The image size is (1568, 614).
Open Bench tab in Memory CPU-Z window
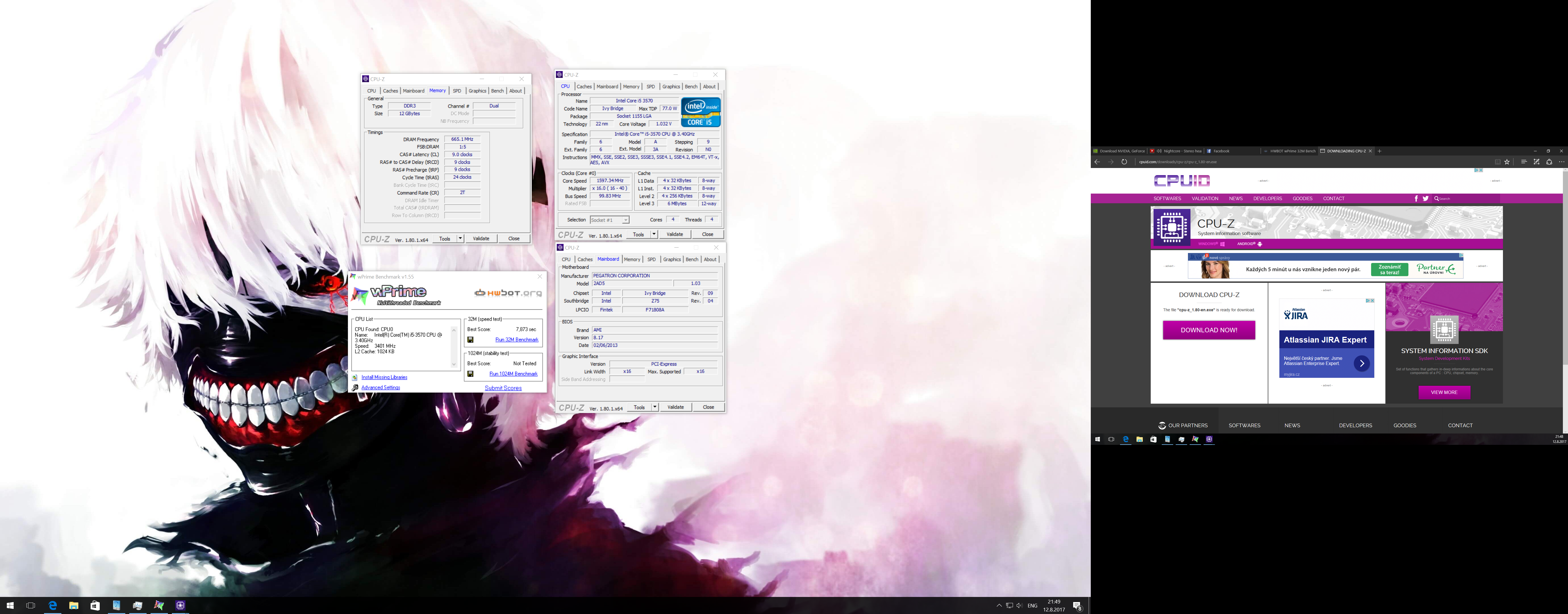coord(497,91)
